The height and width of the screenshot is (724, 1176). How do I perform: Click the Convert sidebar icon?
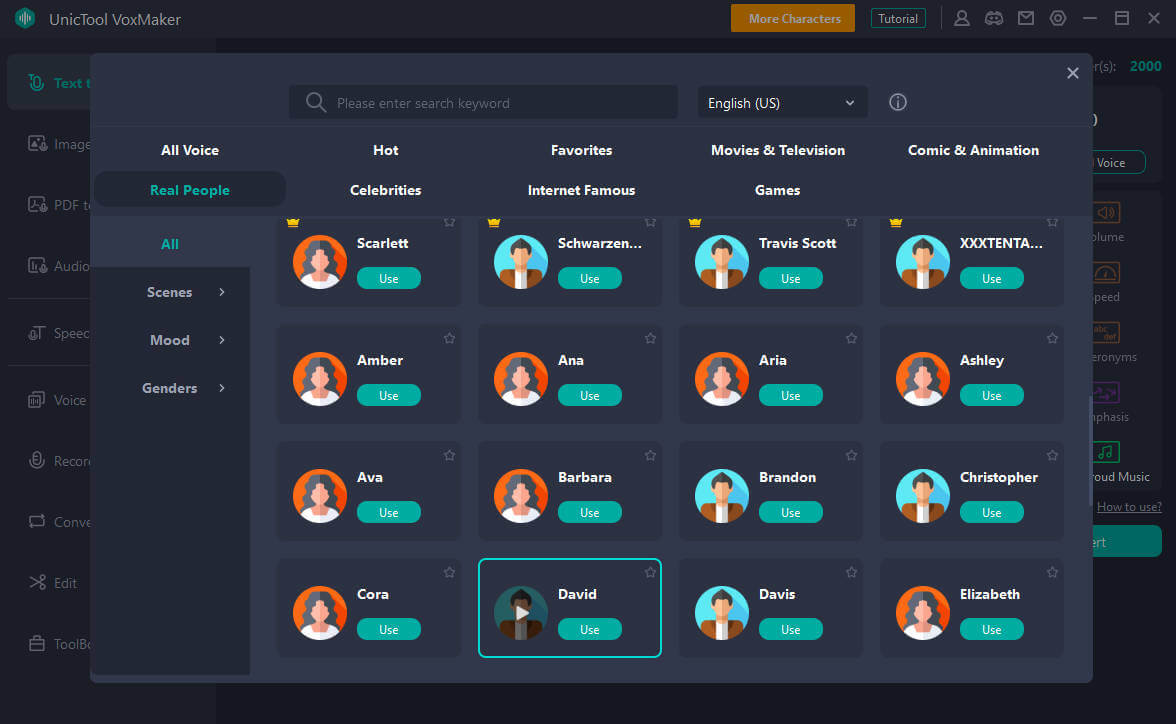[x=37, y=521]
